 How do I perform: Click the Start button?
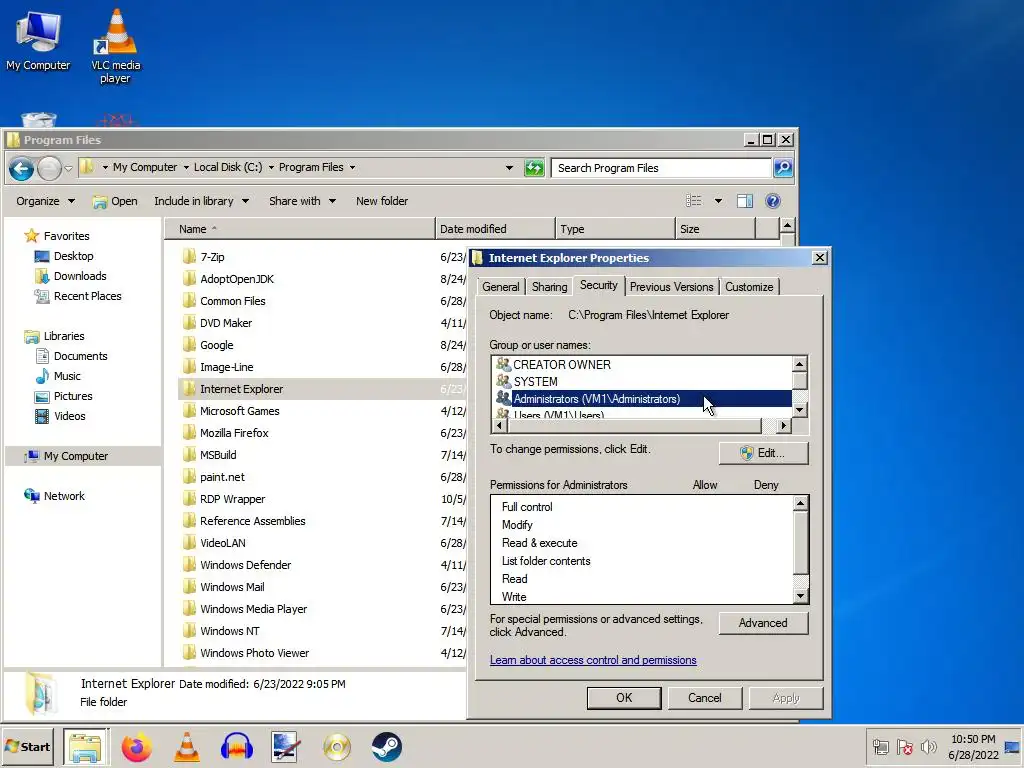28,747
